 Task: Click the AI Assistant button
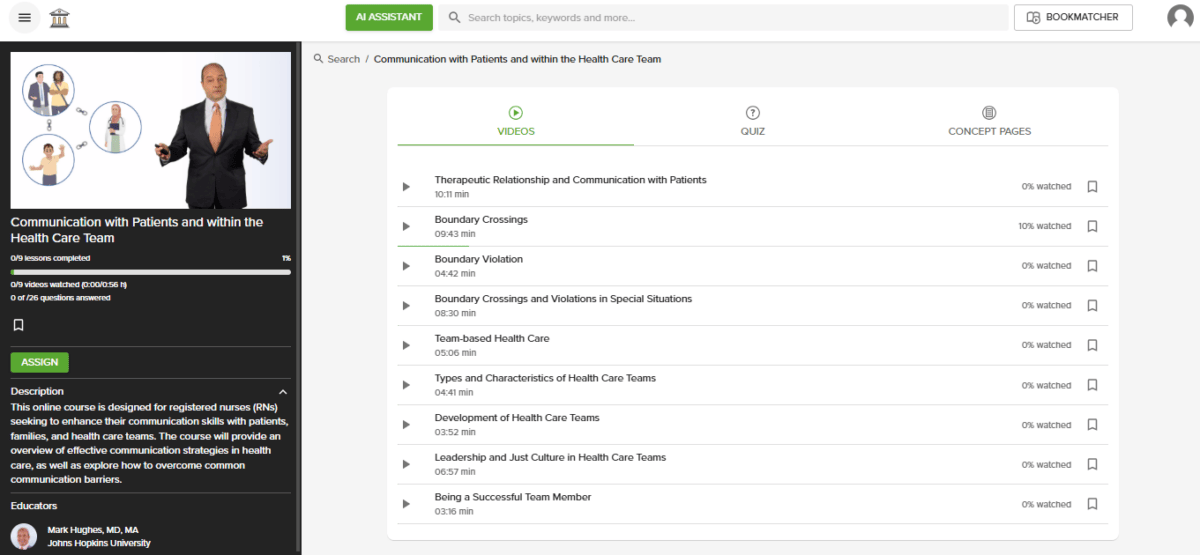coord(389,18)
